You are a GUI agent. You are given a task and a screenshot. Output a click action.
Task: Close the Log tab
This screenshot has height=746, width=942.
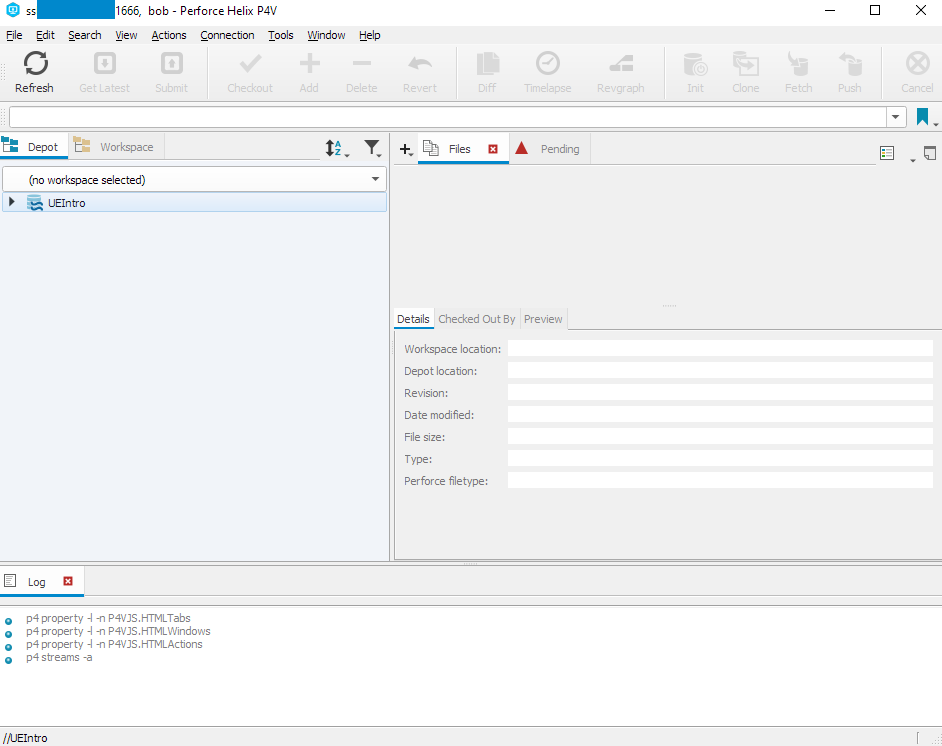[x=68, y=581]
